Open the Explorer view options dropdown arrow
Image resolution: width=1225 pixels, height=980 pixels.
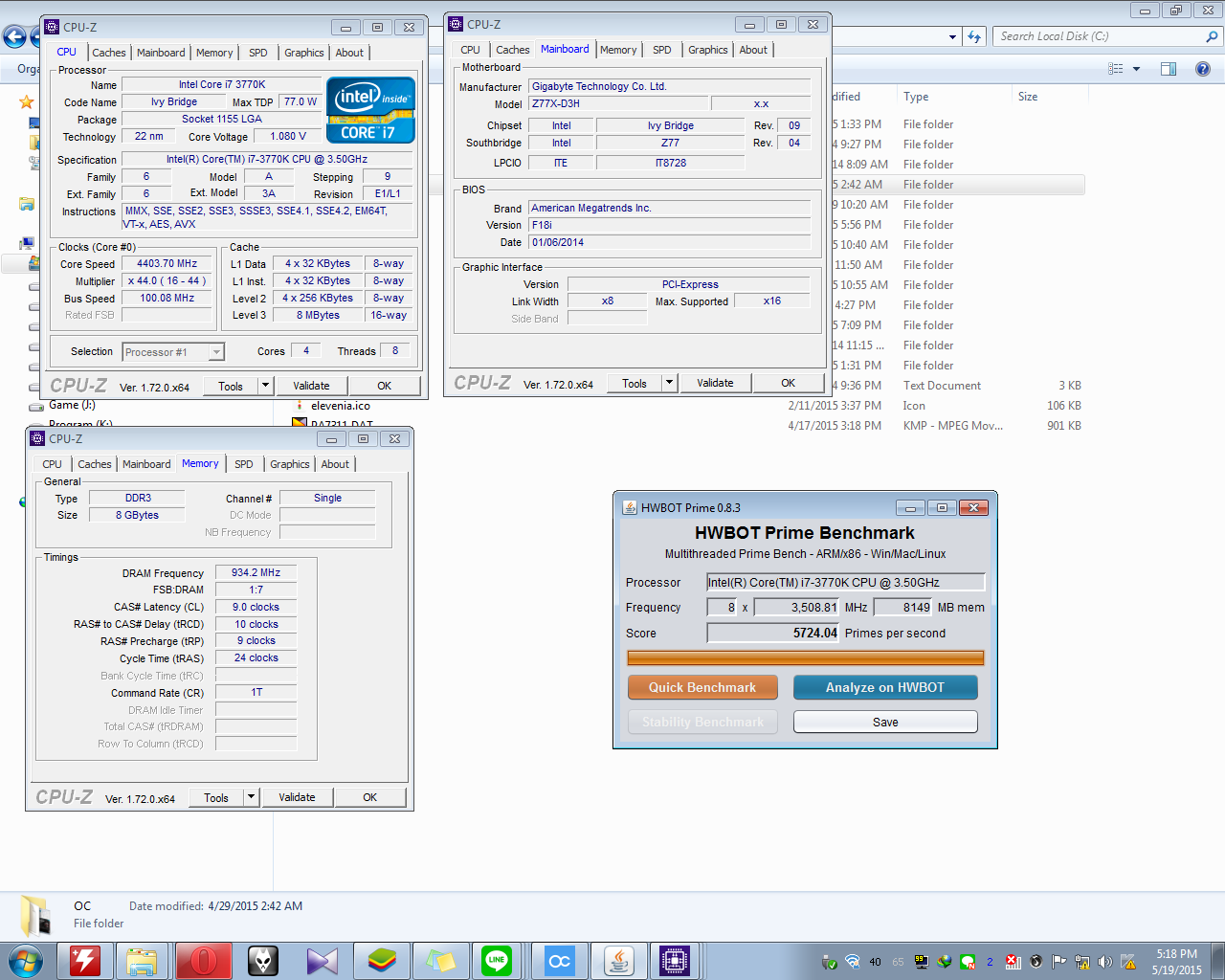1136,69
